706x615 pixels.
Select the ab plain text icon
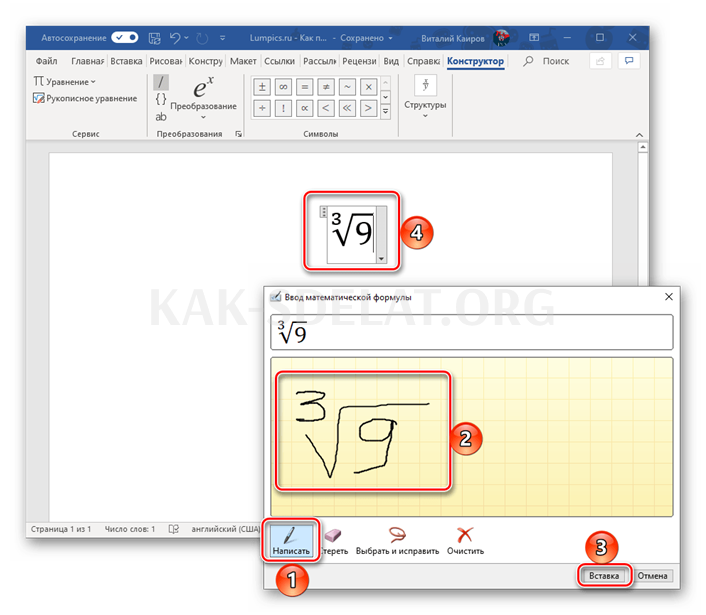point(161,117)
